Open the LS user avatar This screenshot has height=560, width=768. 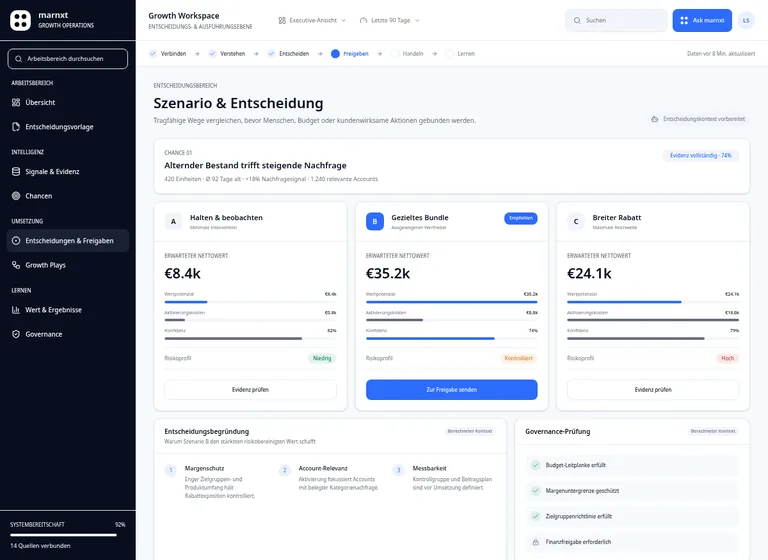[x=746, y=21]
